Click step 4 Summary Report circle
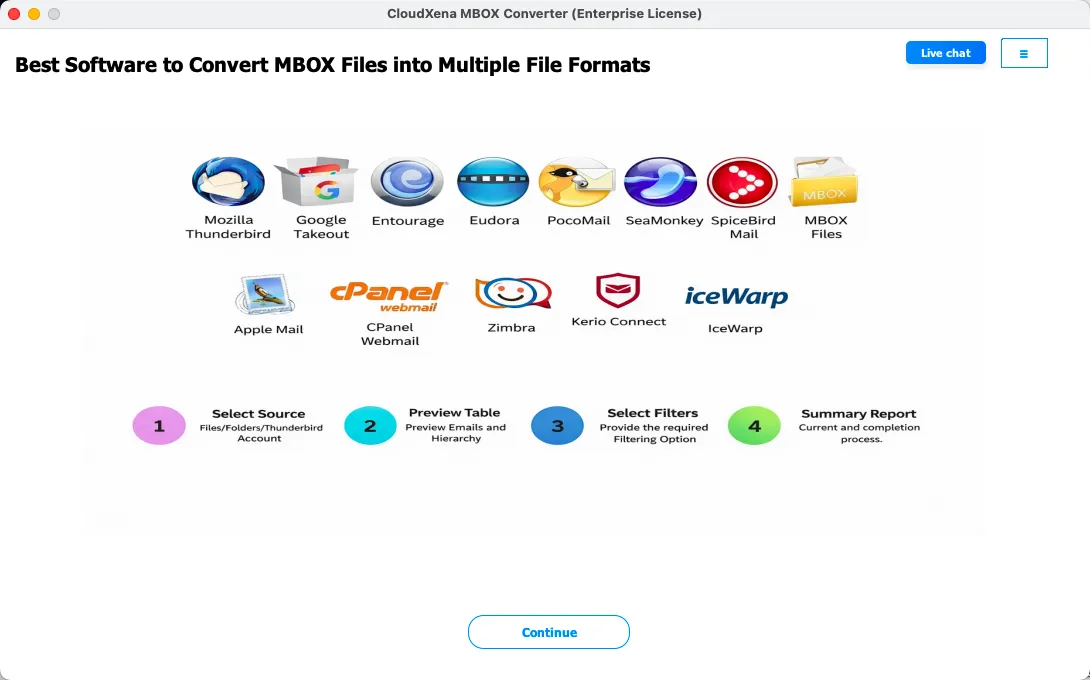 [754, 426]
